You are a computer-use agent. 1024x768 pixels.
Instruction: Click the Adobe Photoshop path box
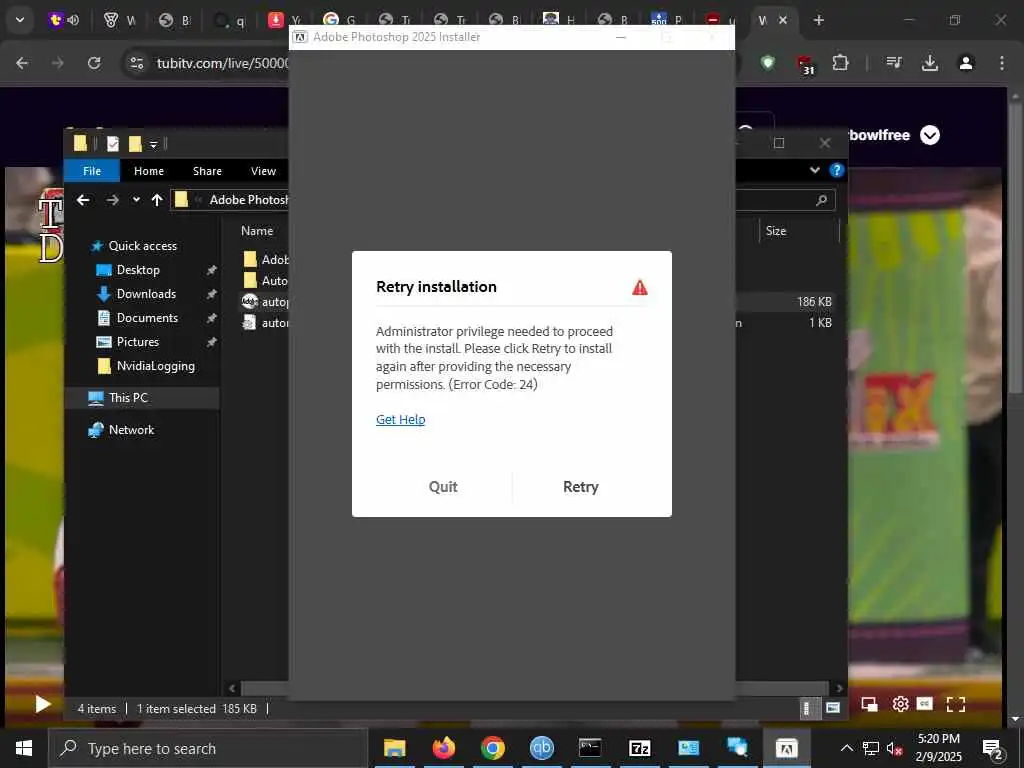pos(230,200)
